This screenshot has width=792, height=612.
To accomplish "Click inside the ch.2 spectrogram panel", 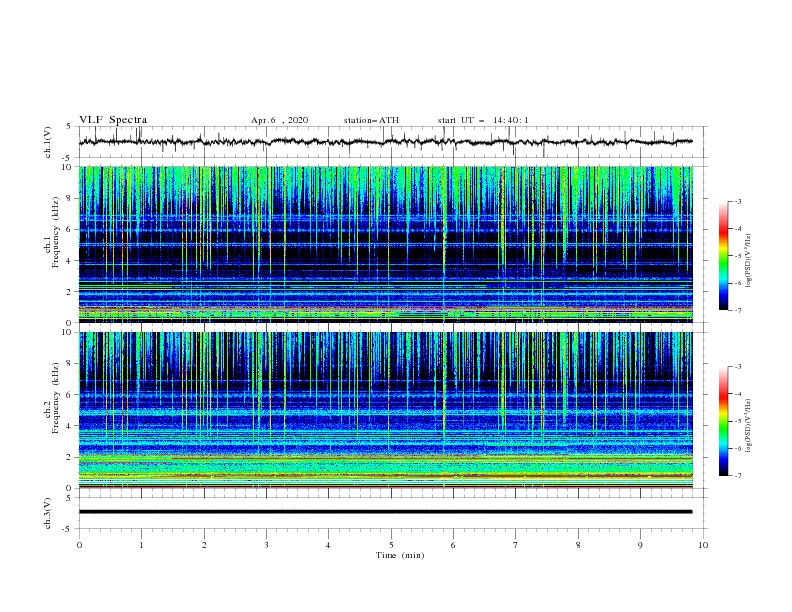I will (386, 410).
